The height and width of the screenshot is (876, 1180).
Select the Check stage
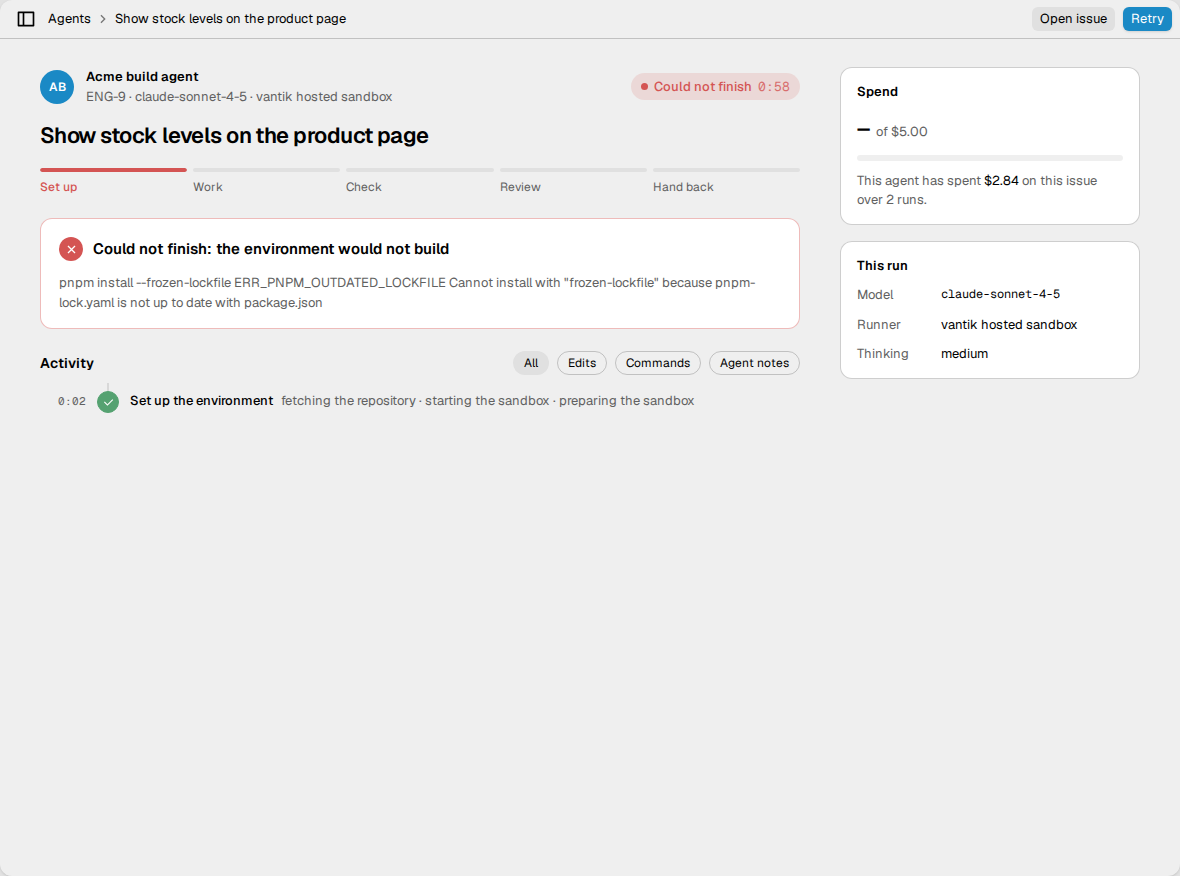[x=420, y=181]
